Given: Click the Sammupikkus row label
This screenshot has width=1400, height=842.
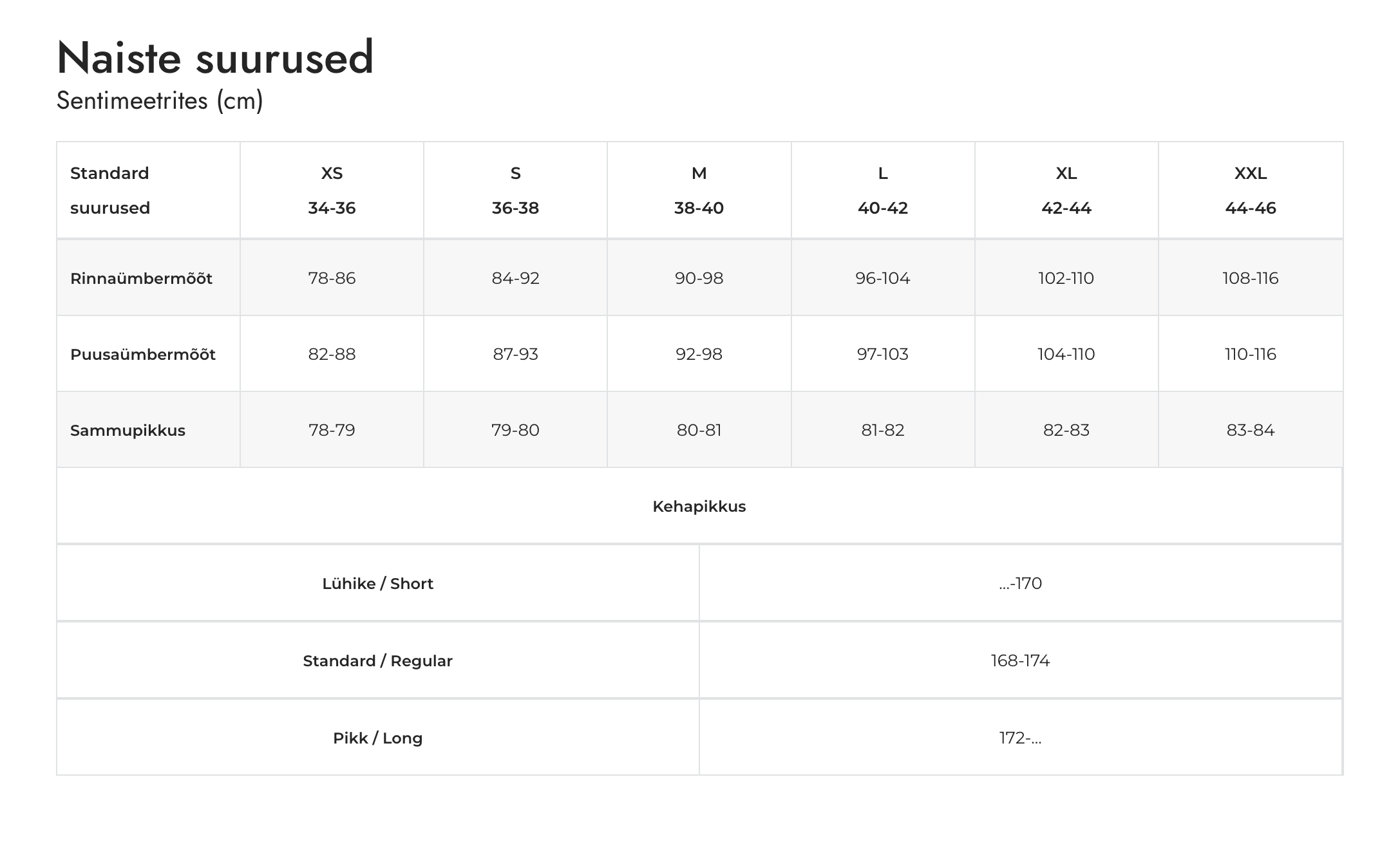Looking at the screenshot, I should pos(128,431).
